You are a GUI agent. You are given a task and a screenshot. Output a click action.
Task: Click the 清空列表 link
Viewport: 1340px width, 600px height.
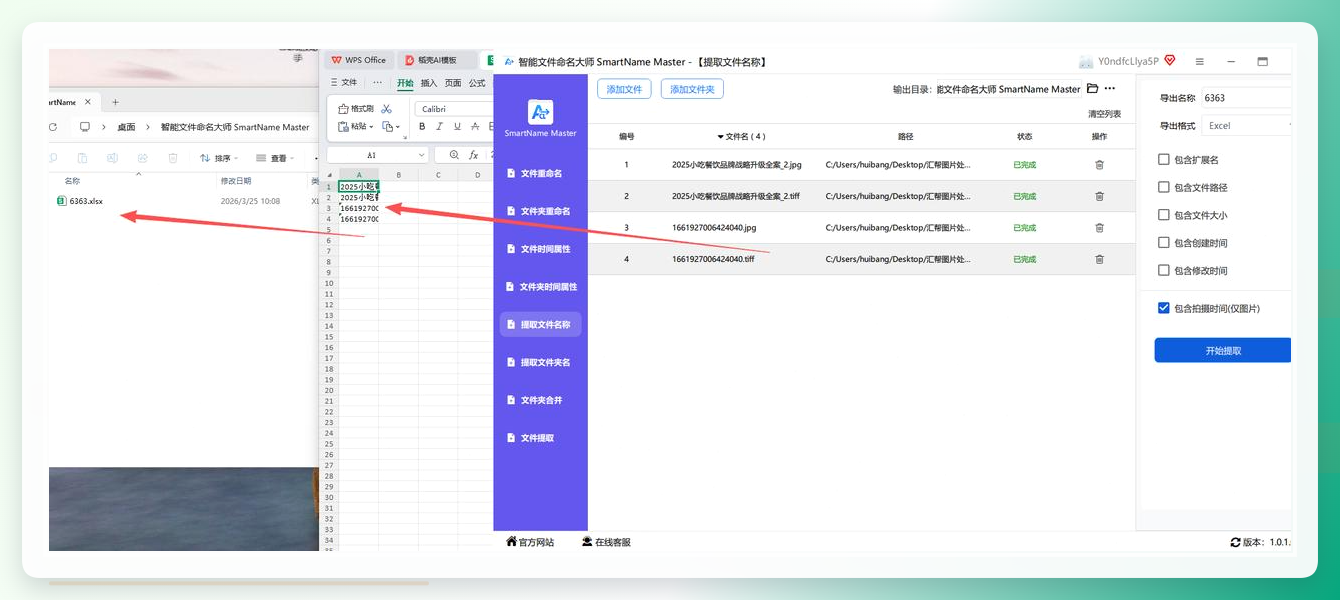(x=1104, y=114)
